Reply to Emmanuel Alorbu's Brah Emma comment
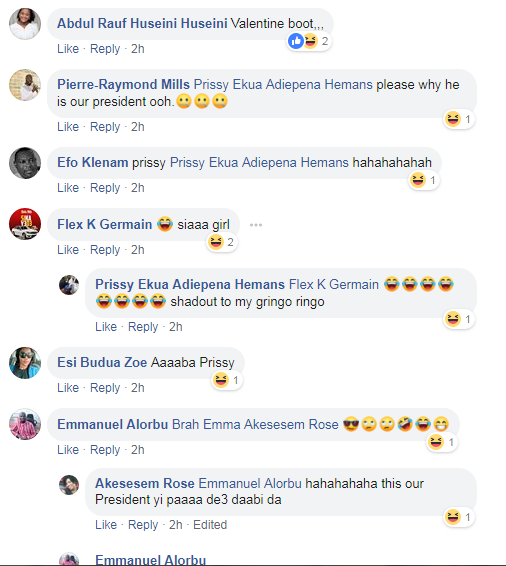The width and height of the screenshot is (506, 566). point(105,450)
